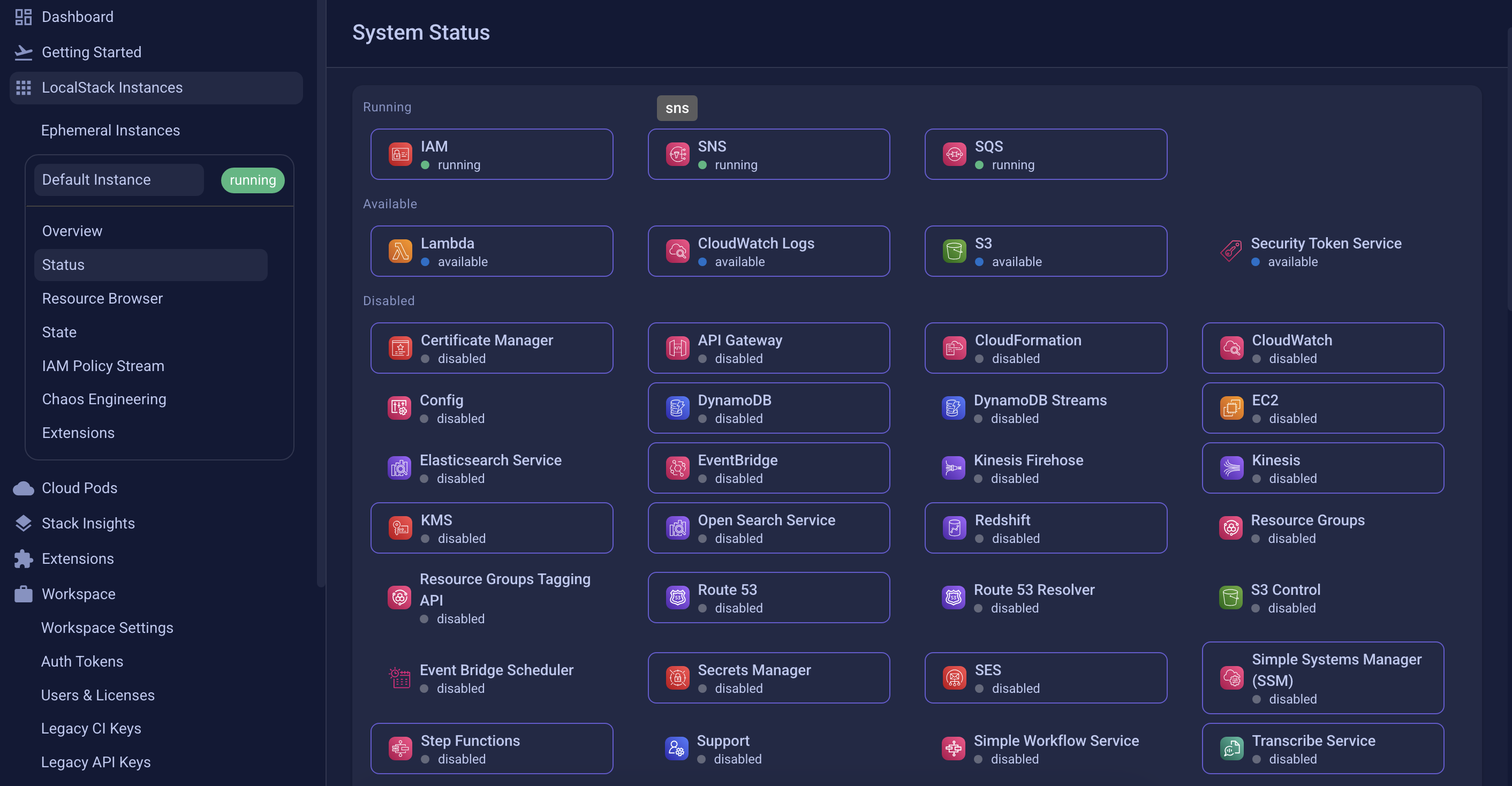Image resolution: width=1512 pixels, height=786 pixels.
Task: Click the Cloud Pods cloud icon
Action: click(x=23, y=487)
